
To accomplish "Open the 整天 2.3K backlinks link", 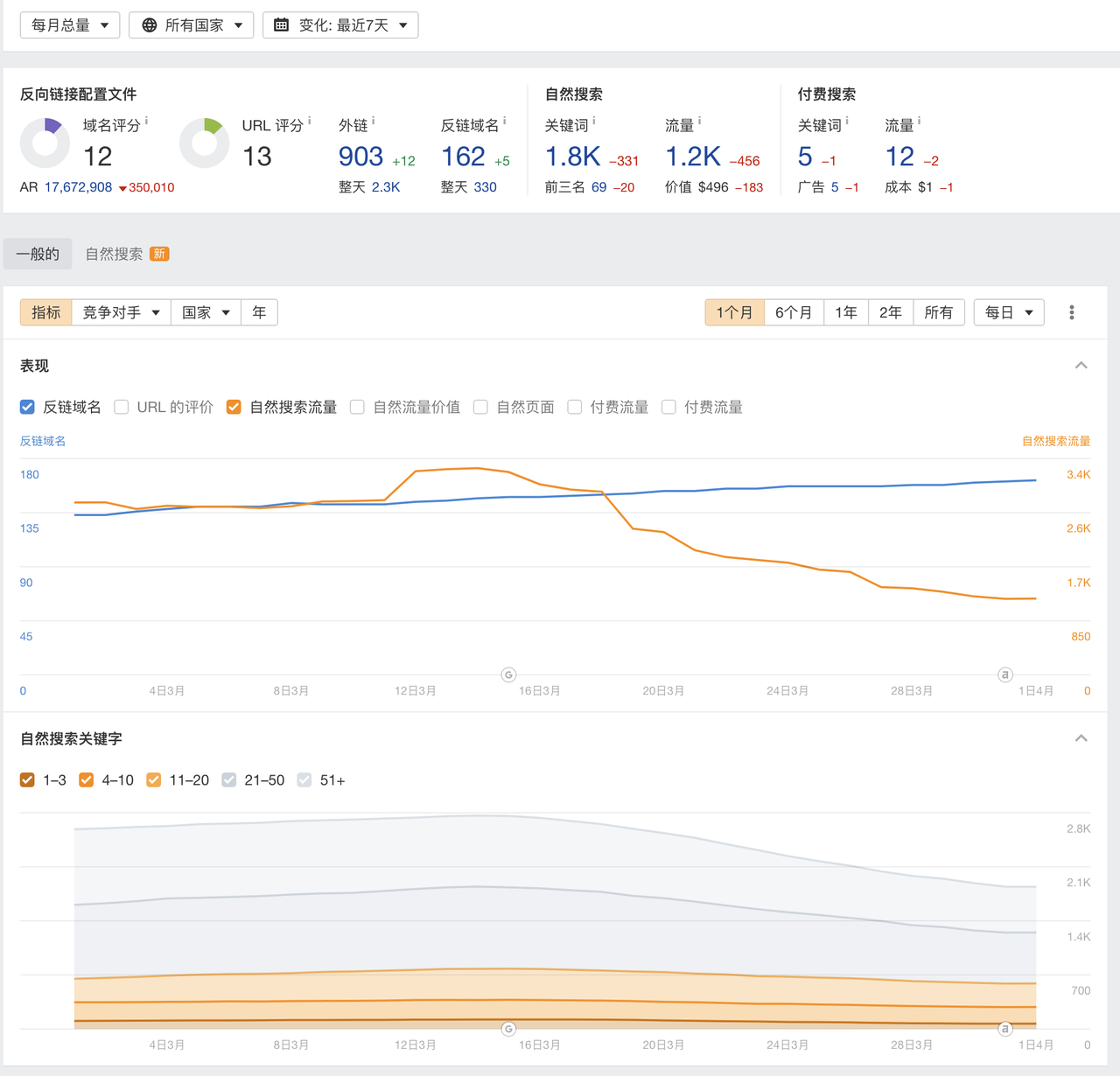I will pyautogui.click(x=386, y=187).
